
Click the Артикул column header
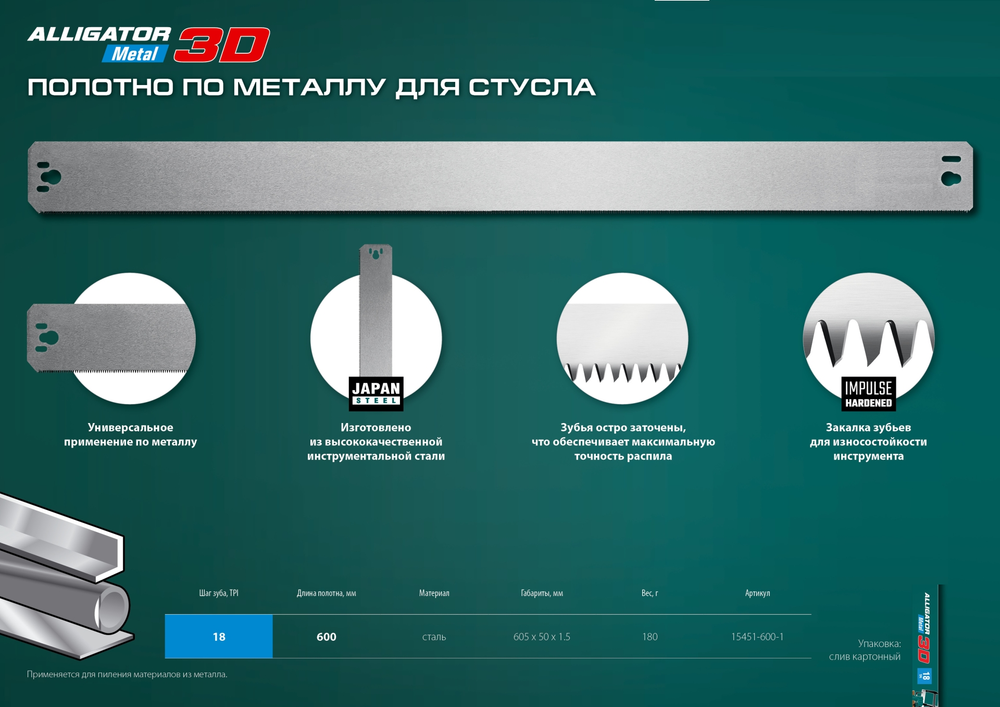[758, 593]
